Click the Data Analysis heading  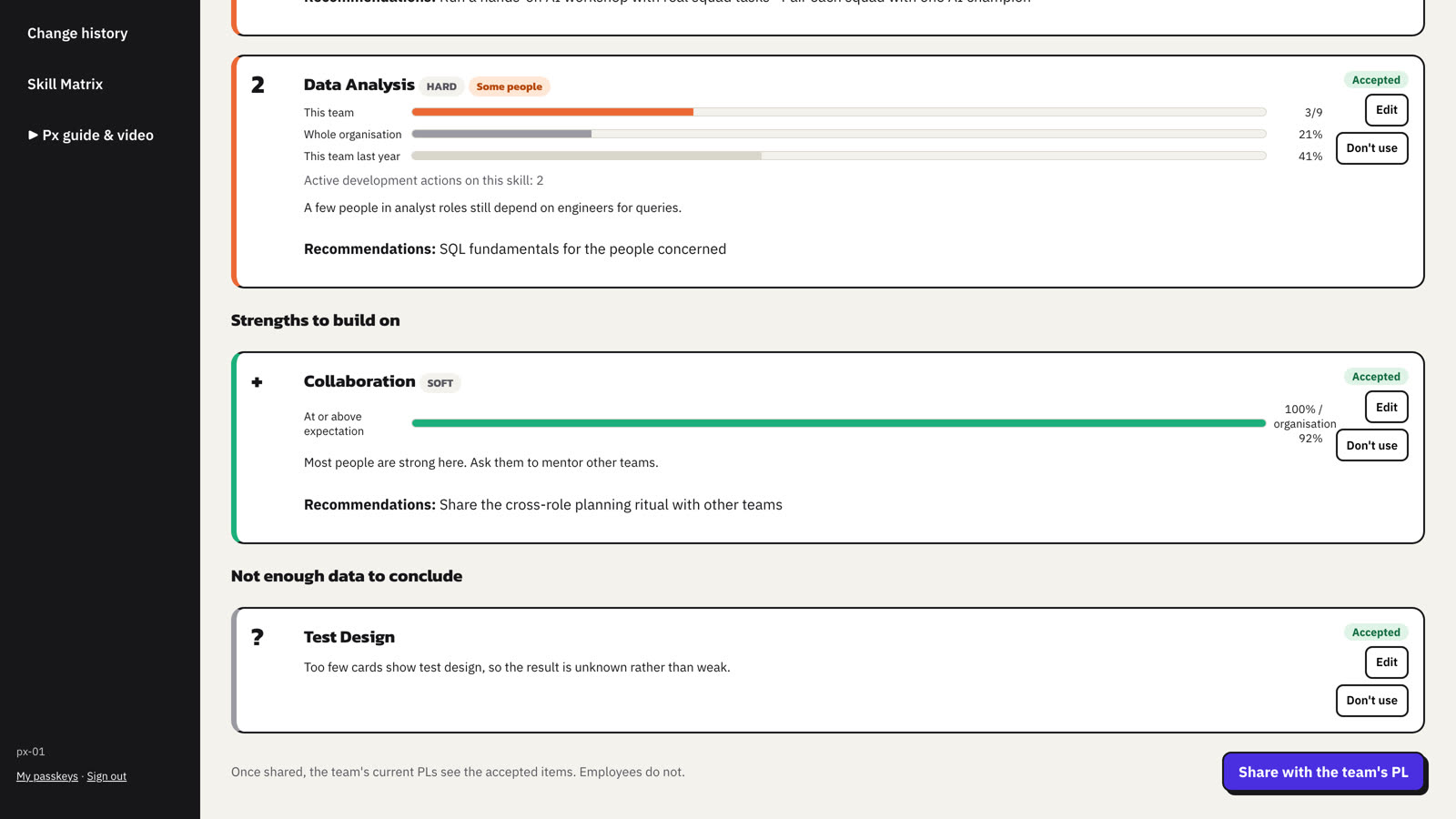(x=359, y=85)
